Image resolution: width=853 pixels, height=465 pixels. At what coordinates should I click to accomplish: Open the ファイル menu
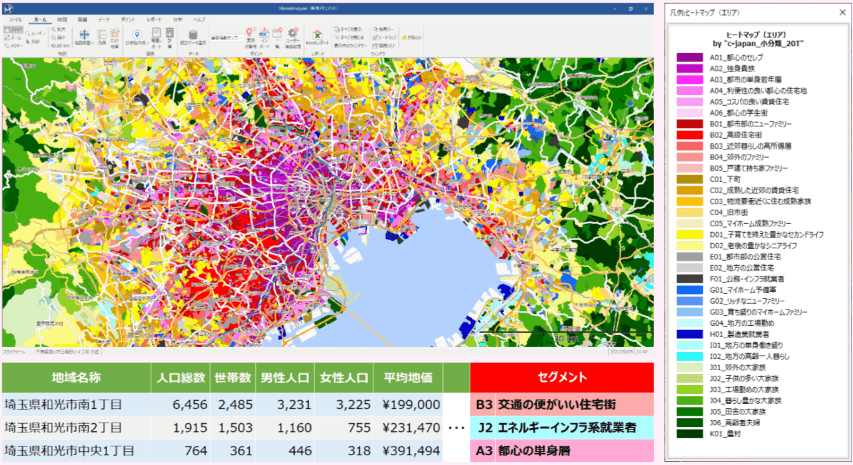[x=15, y=20]
